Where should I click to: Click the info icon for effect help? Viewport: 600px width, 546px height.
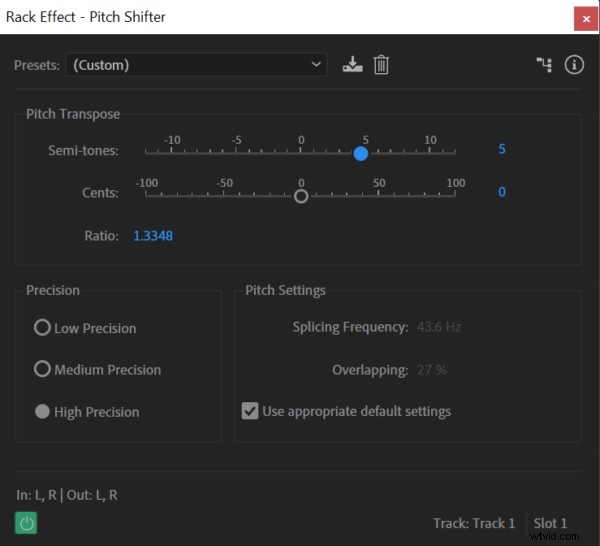point(574,65)
